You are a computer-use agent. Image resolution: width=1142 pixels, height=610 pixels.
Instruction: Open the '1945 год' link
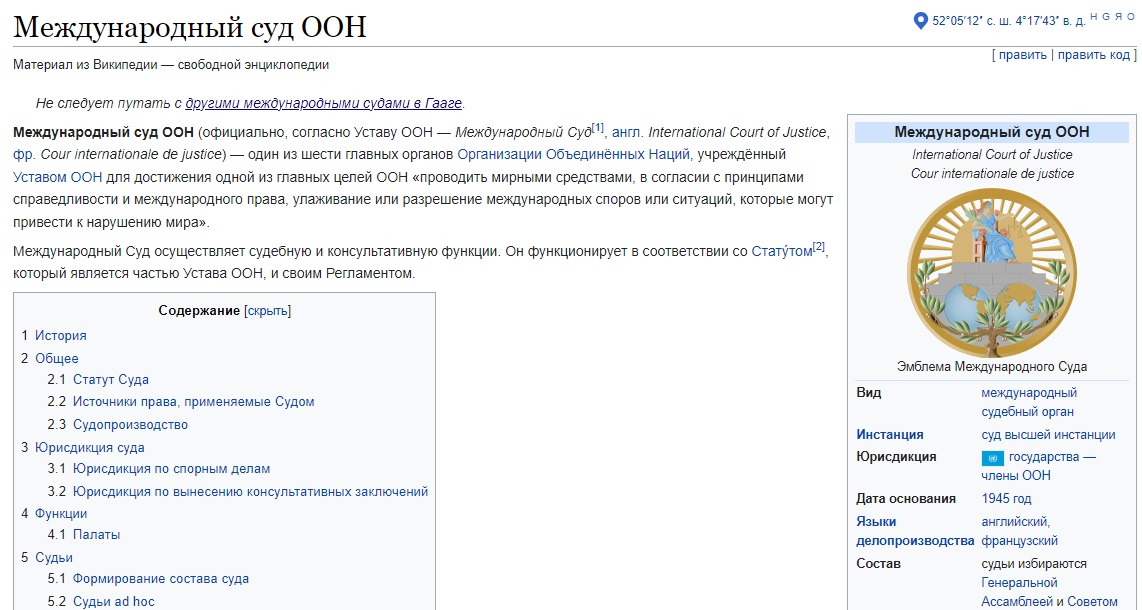(1006, 499)
